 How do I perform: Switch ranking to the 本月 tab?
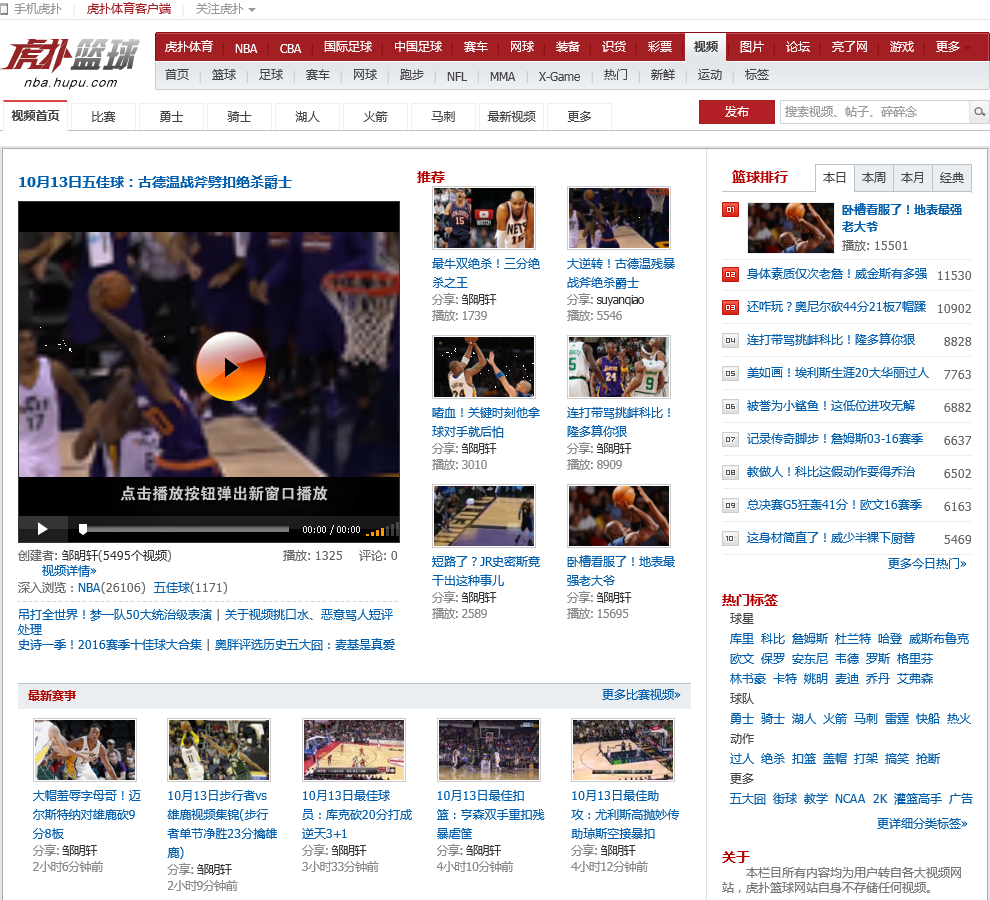tap(912, 178)
